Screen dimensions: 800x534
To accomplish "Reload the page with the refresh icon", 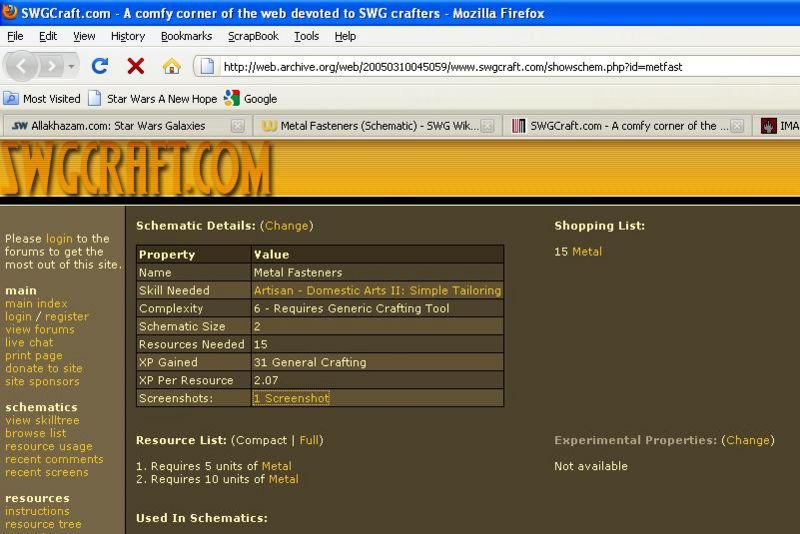I will tap(99, 66).
